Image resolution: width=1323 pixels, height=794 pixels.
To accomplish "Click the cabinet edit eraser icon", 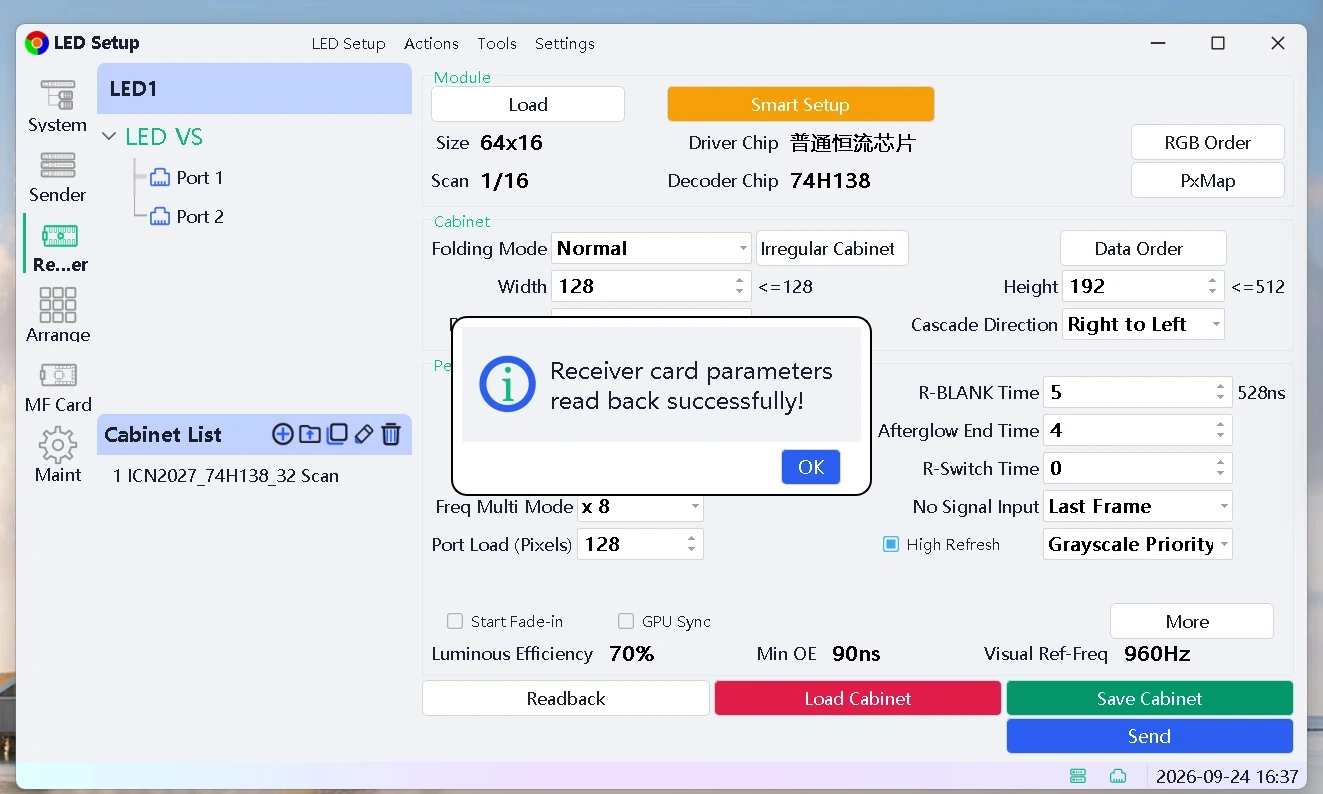I will coord(364,434).
